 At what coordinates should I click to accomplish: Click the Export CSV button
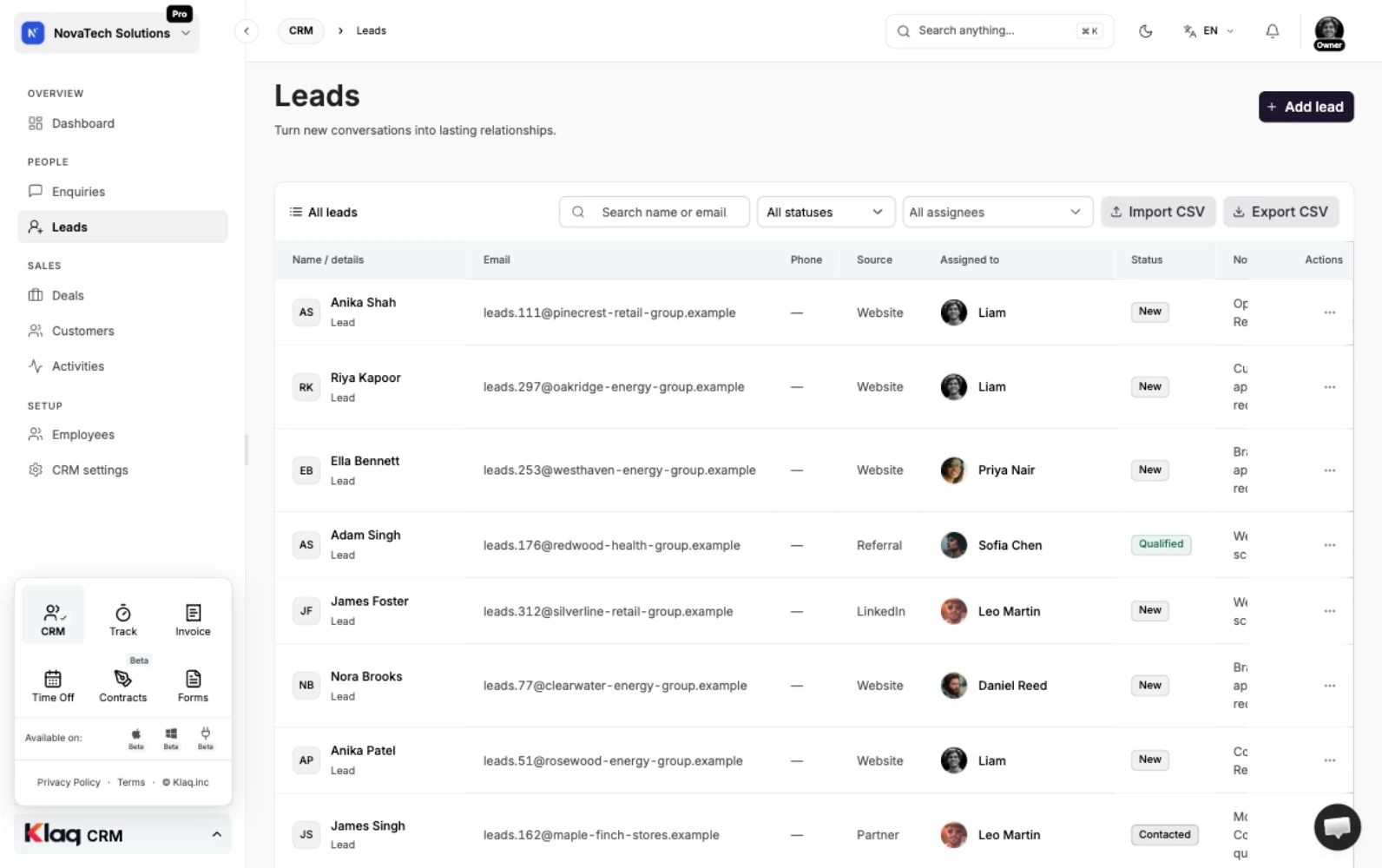point(1281,212)
